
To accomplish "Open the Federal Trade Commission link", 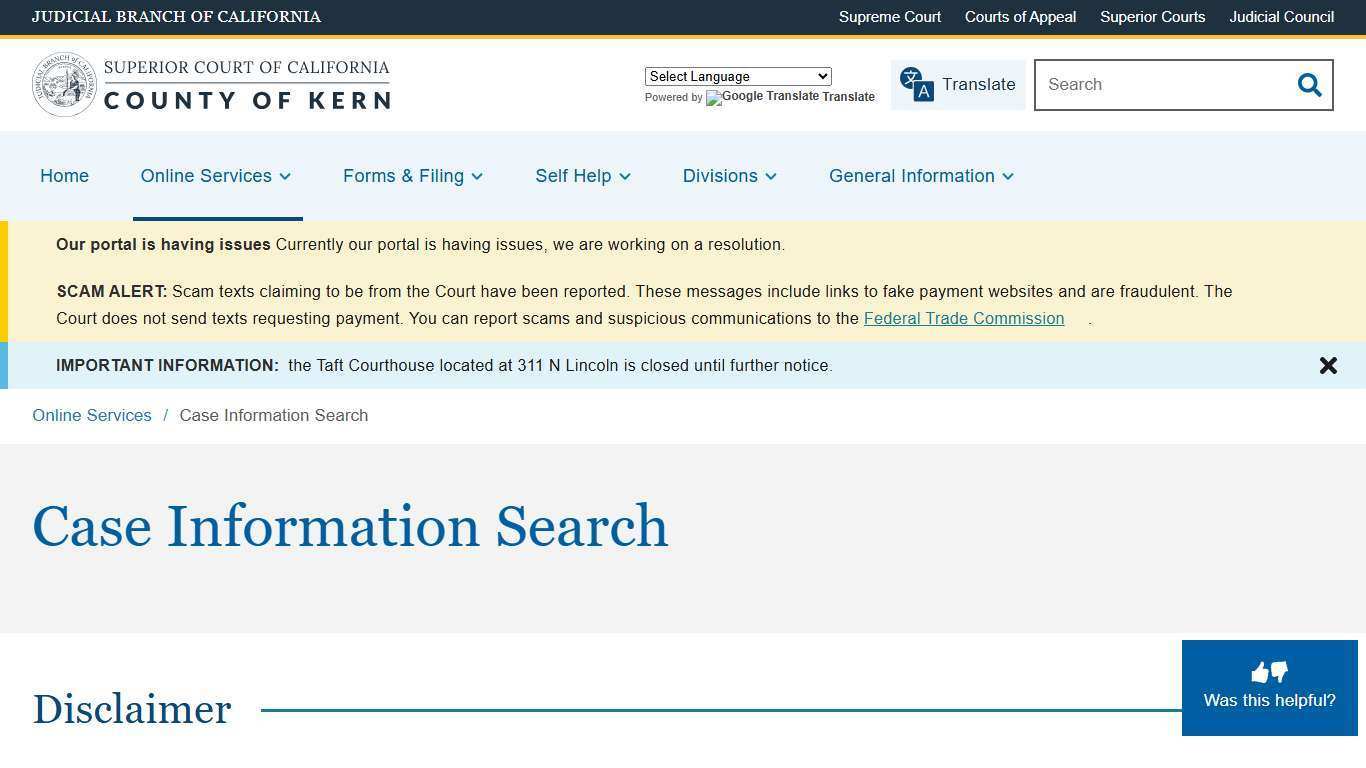I will tap(963, 318).
